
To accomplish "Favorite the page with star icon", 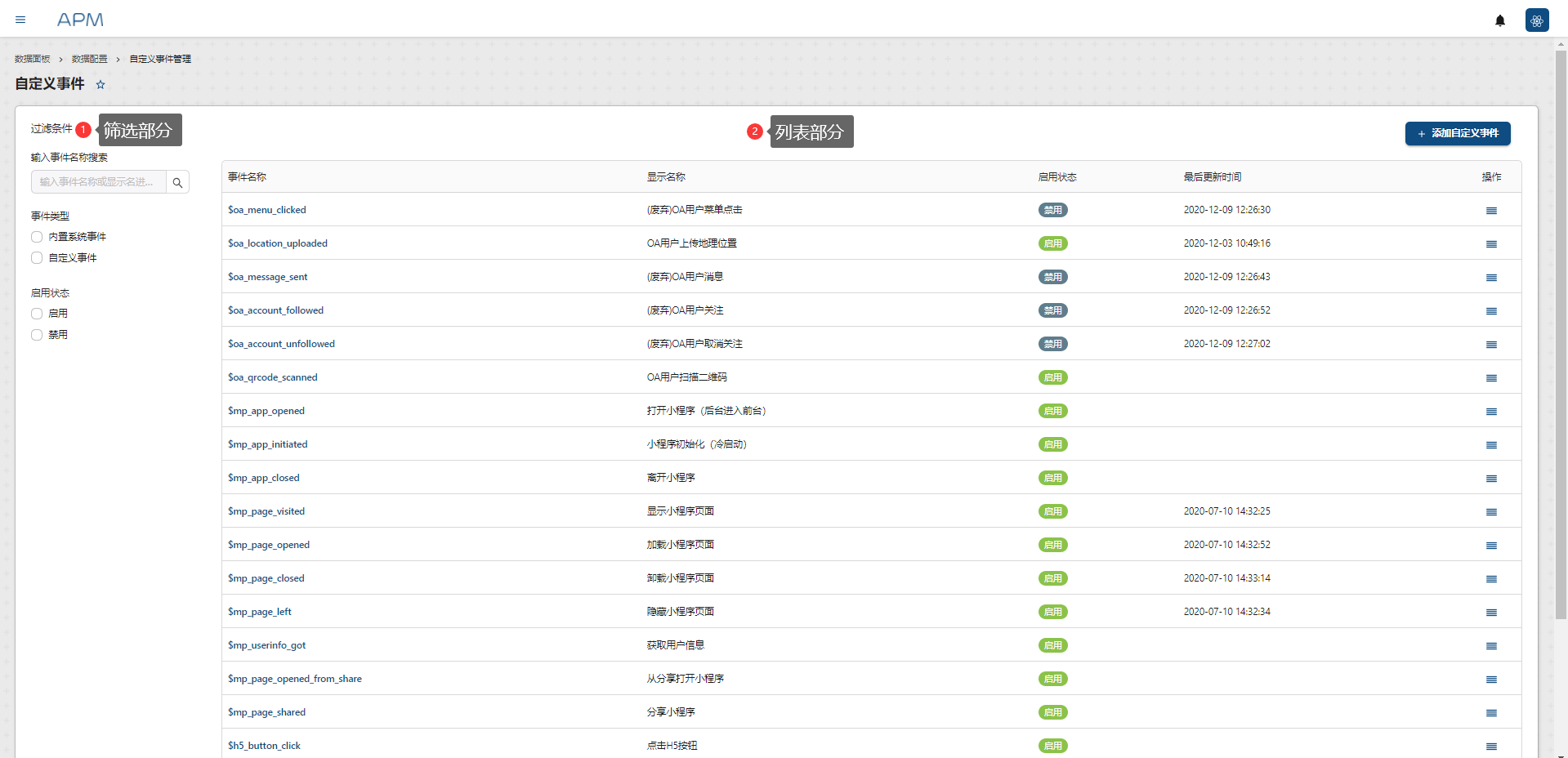I will [x=101, y=84].
